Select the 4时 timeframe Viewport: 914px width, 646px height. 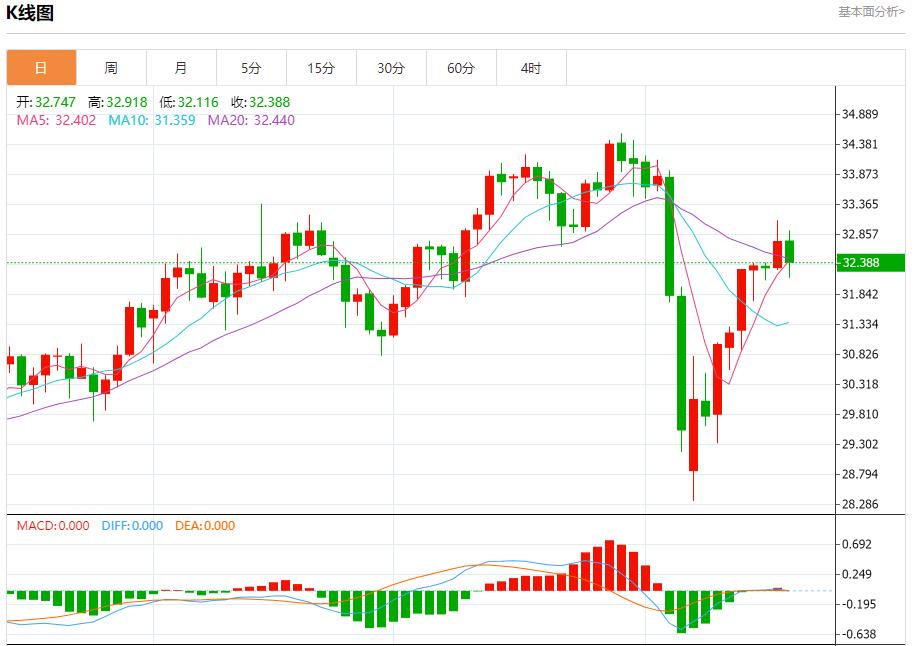532,68
